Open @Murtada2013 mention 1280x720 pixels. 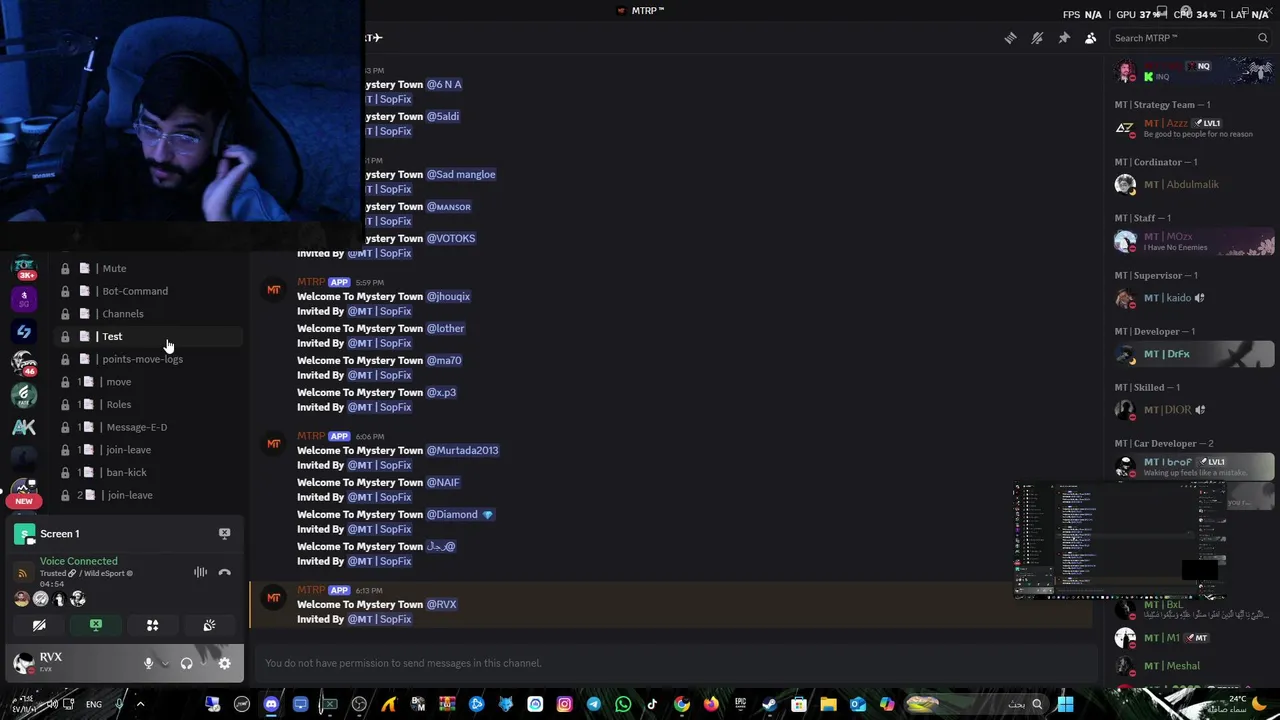pos(462,450)
